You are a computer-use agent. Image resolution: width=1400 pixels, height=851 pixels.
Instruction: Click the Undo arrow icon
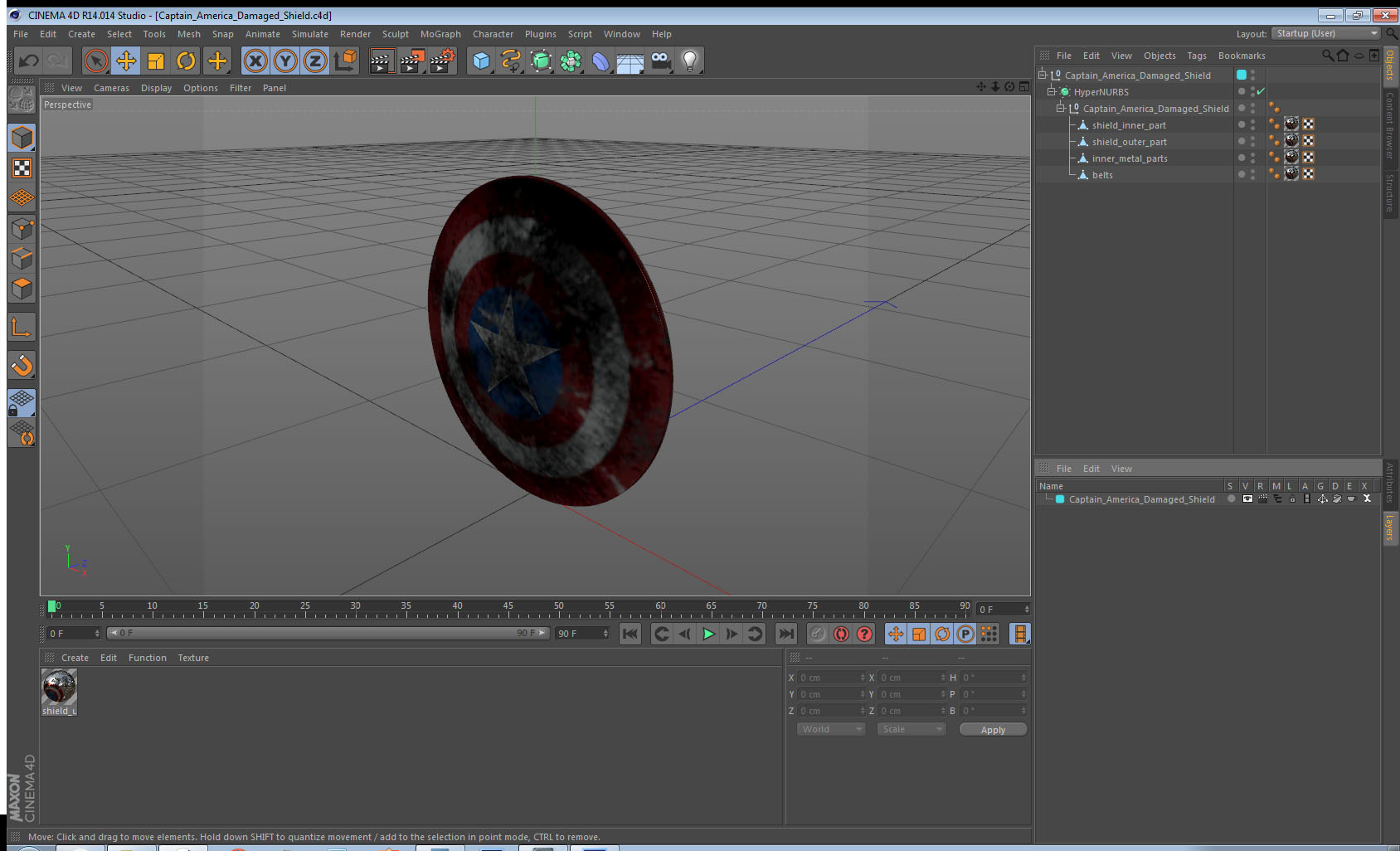(x=28, y=61)
